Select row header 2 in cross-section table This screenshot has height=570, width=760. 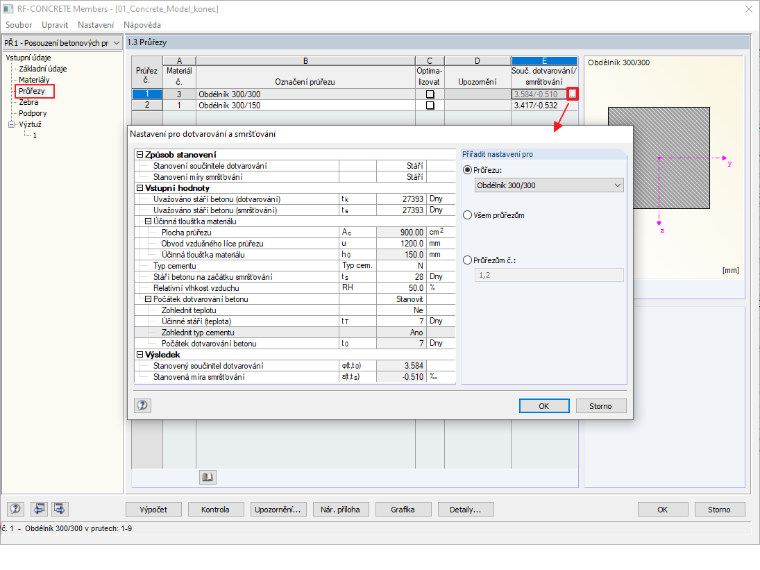coord(147,105)
